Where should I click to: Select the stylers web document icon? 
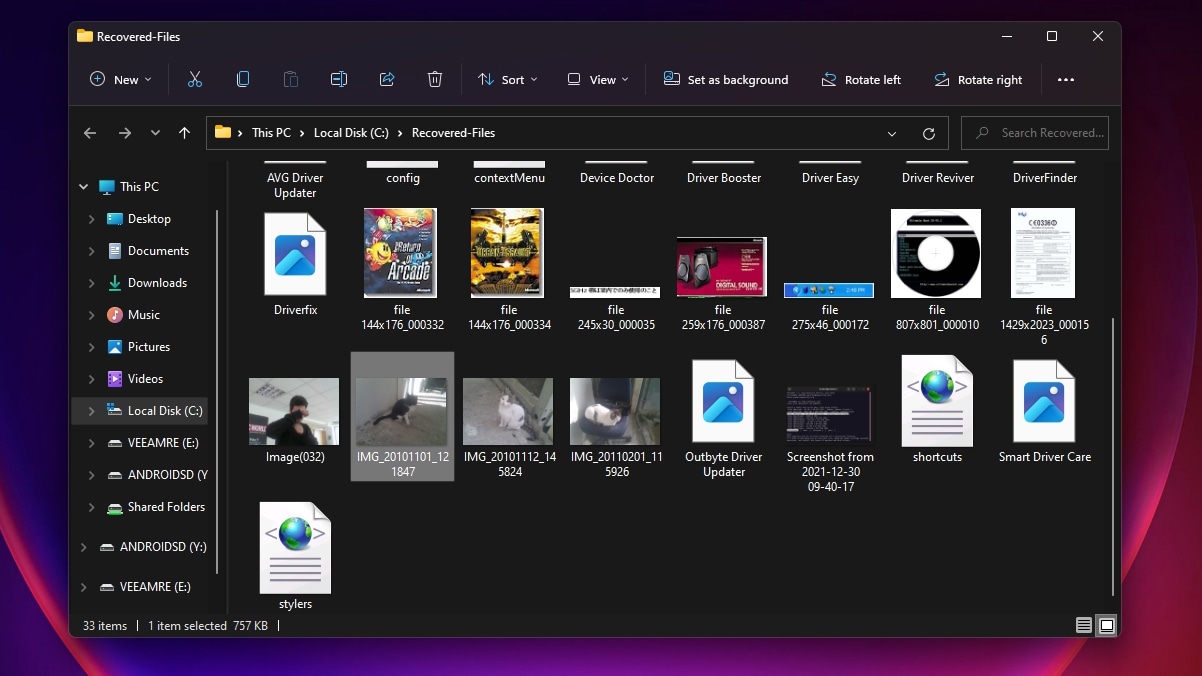(295, 548)
